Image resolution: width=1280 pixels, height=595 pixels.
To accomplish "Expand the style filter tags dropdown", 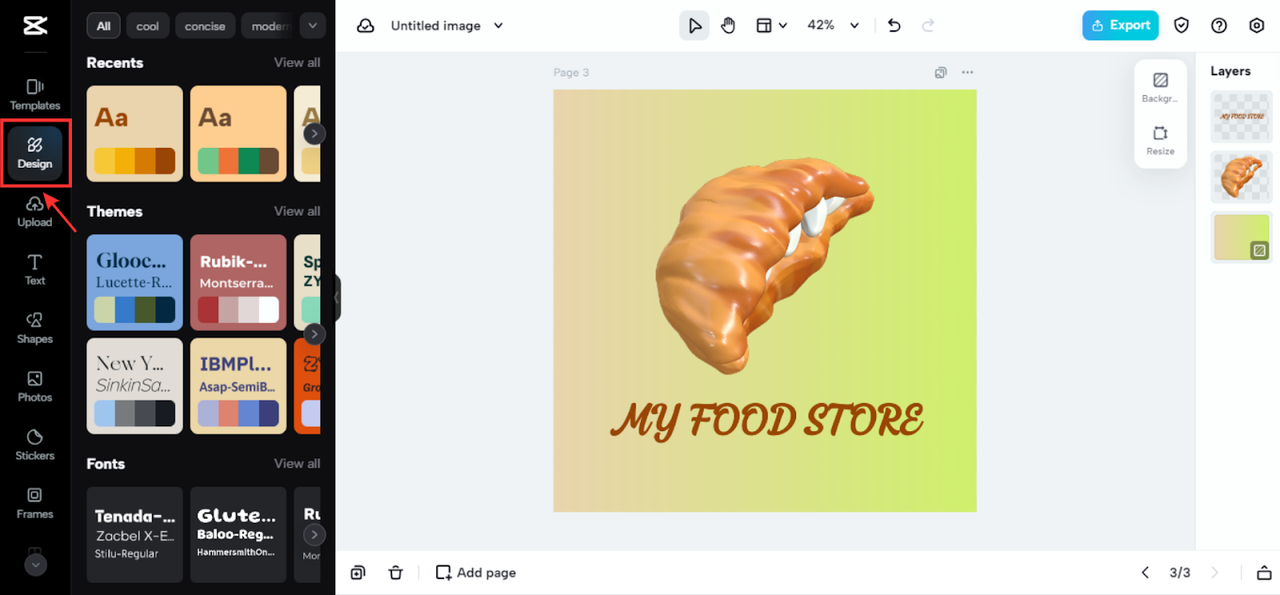I will tap(313, 26).
